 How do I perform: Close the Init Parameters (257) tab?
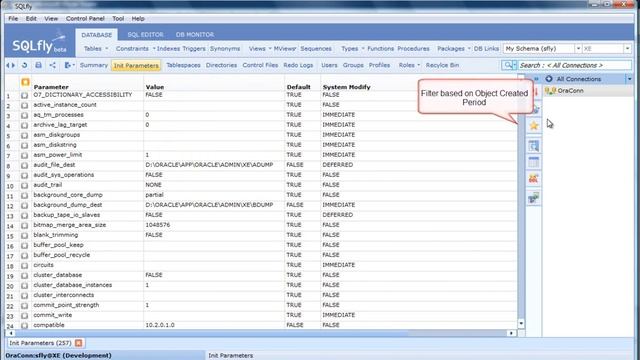tap(79, 343)
